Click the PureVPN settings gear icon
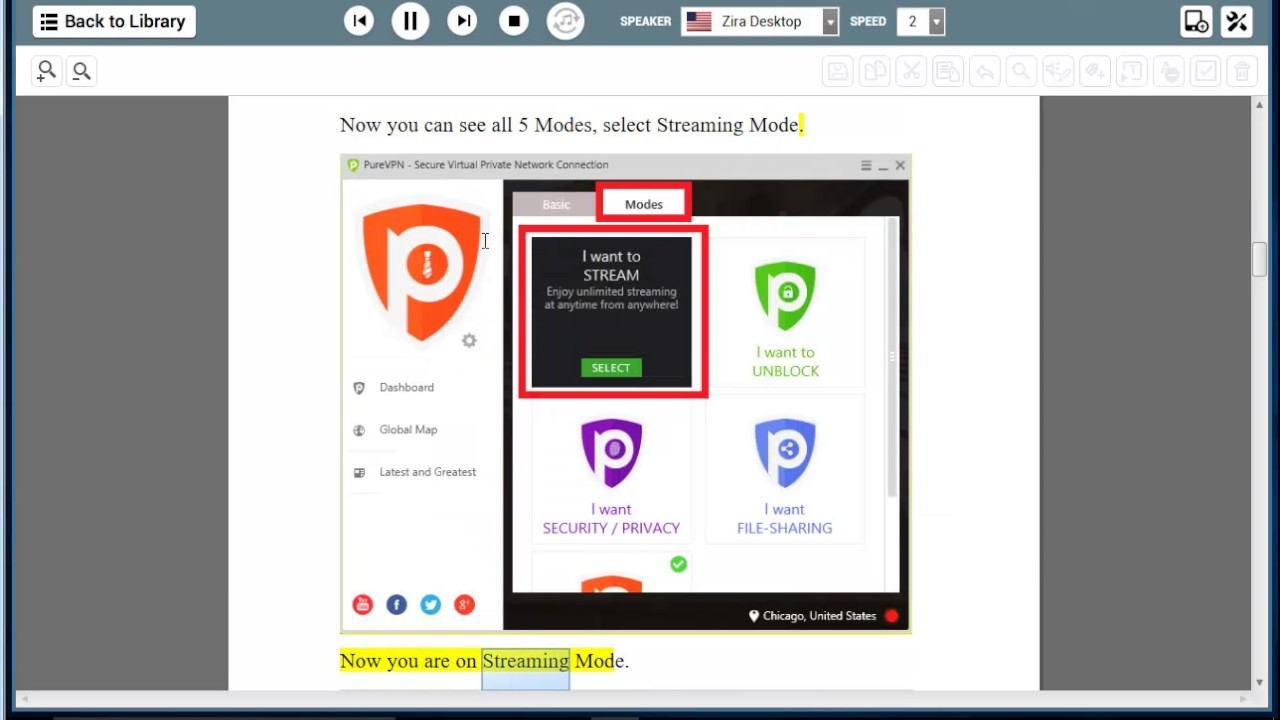 point(469,341)
